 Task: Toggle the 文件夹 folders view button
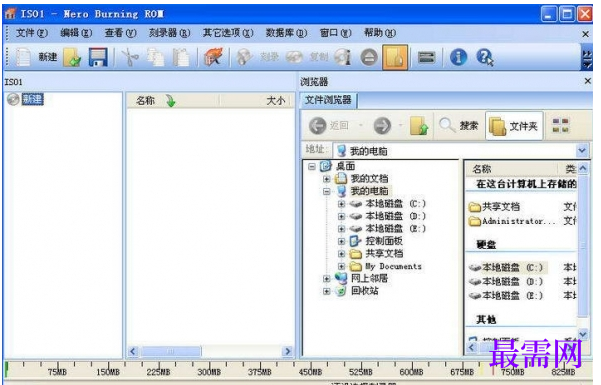(x=514, y=126)
